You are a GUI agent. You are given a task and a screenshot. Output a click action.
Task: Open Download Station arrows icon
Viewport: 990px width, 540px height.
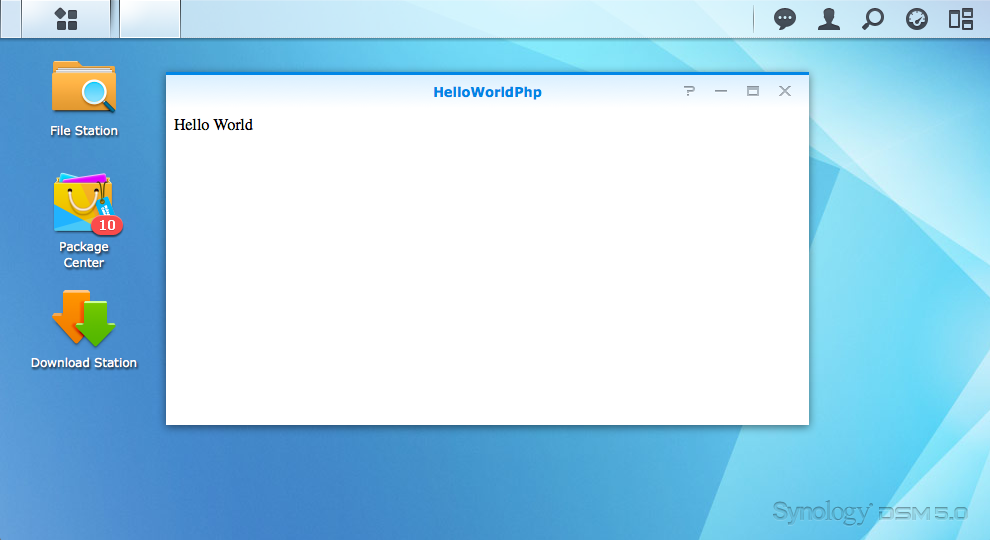point(84,318)
